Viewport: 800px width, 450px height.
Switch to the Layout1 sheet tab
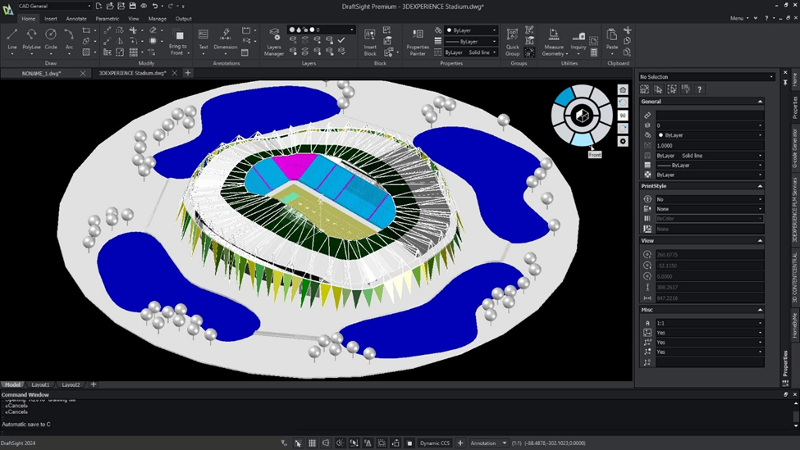pyautogui.click(x=41, y=384)
